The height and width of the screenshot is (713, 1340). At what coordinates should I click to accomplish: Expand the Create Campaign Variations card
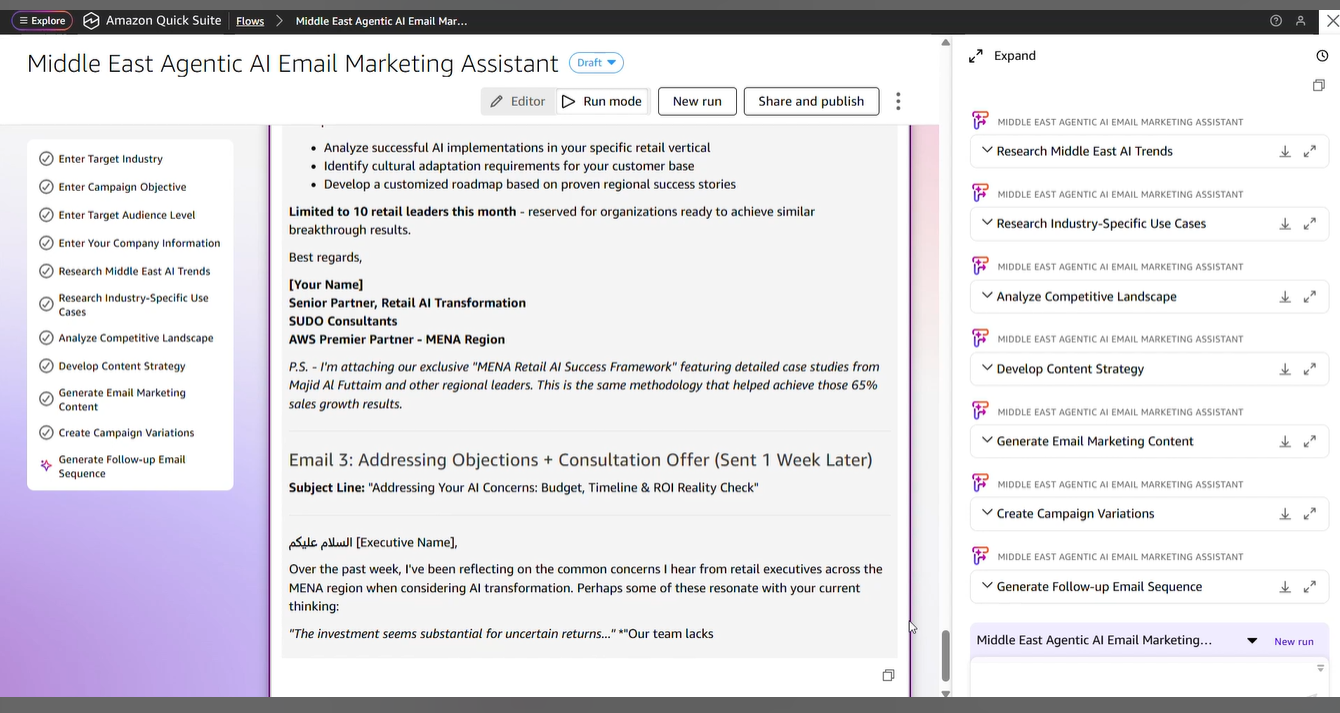pos(987,513)
